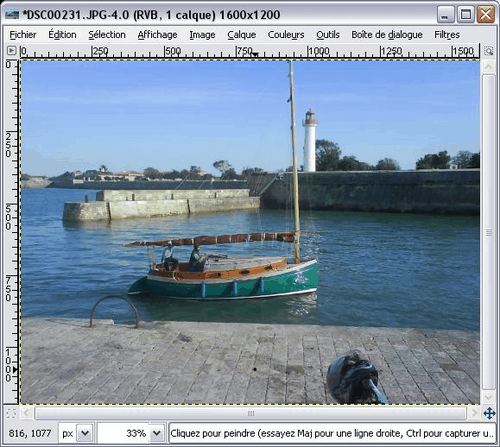Toggle Quick Mask button at bottom-left corner

pyautogui.click(x=11, y=413)
